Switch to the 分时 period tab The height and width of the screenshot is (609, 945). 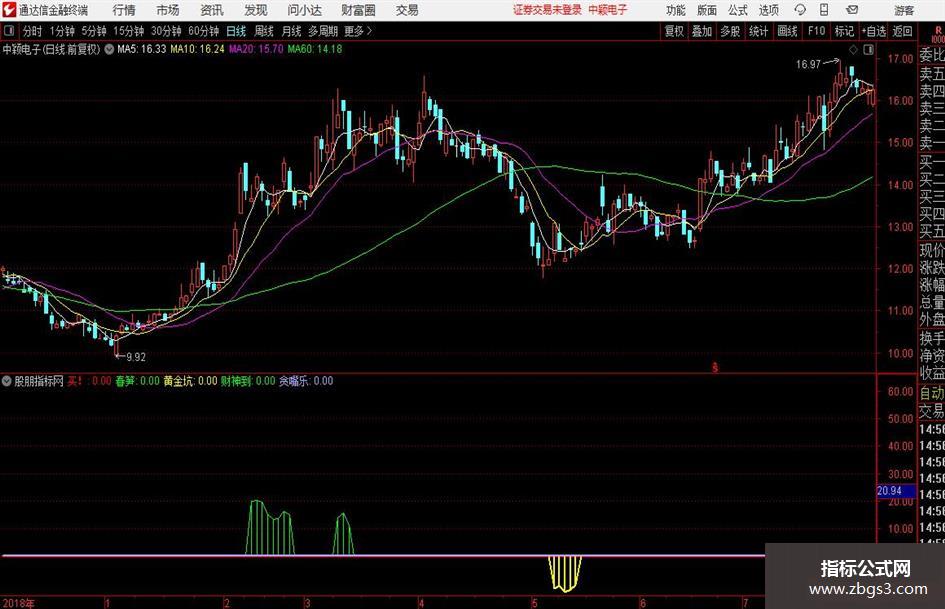click(33, 31)
